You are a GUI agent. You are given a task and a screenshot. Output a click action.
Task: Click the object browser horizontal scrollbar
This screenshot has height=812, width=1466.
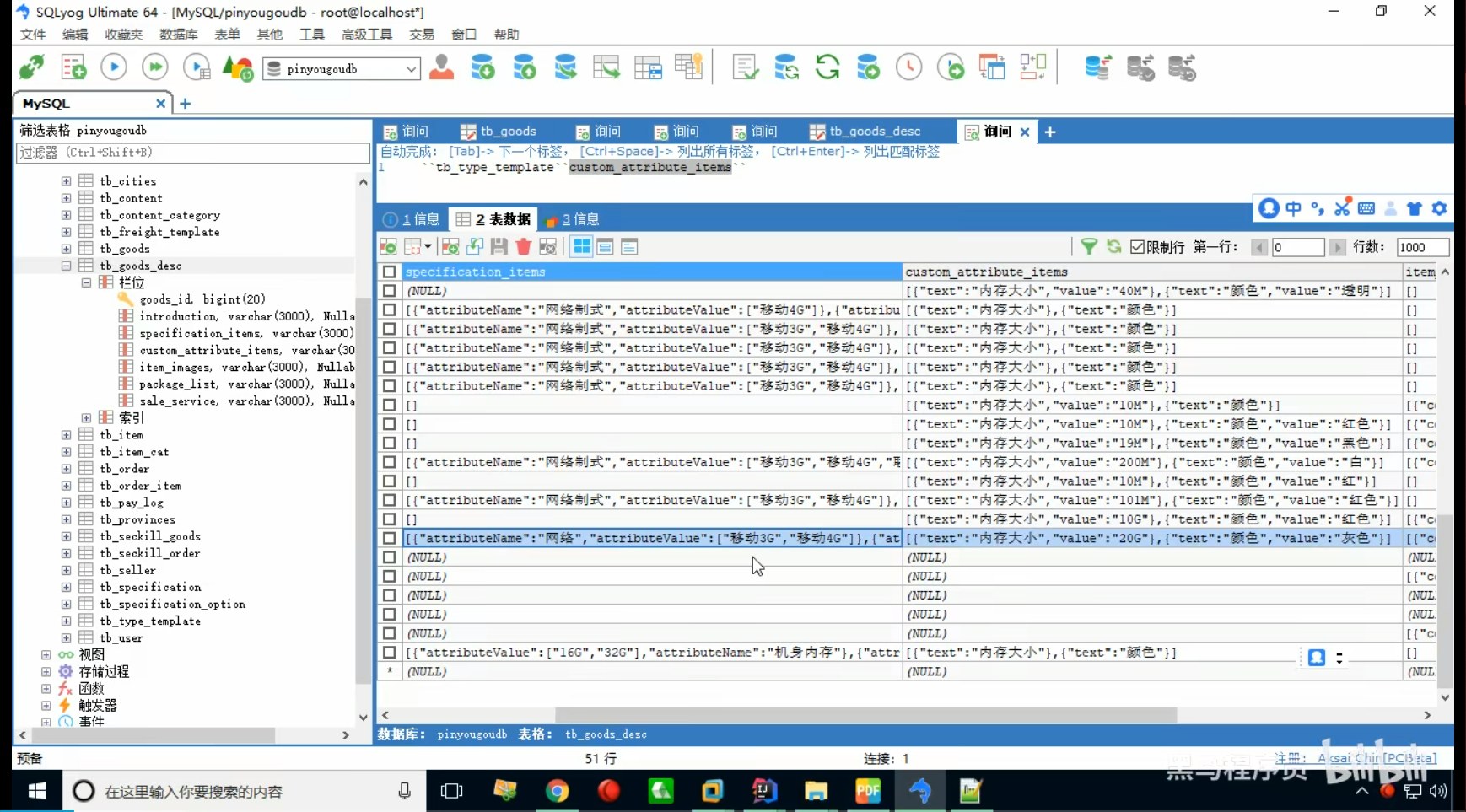click(x=153, y=735)
